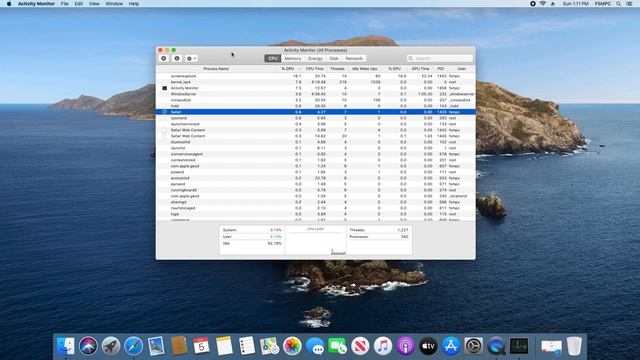640x360 pixels.
Task: Select the WindowServer process row
Action: click(316, 94)
